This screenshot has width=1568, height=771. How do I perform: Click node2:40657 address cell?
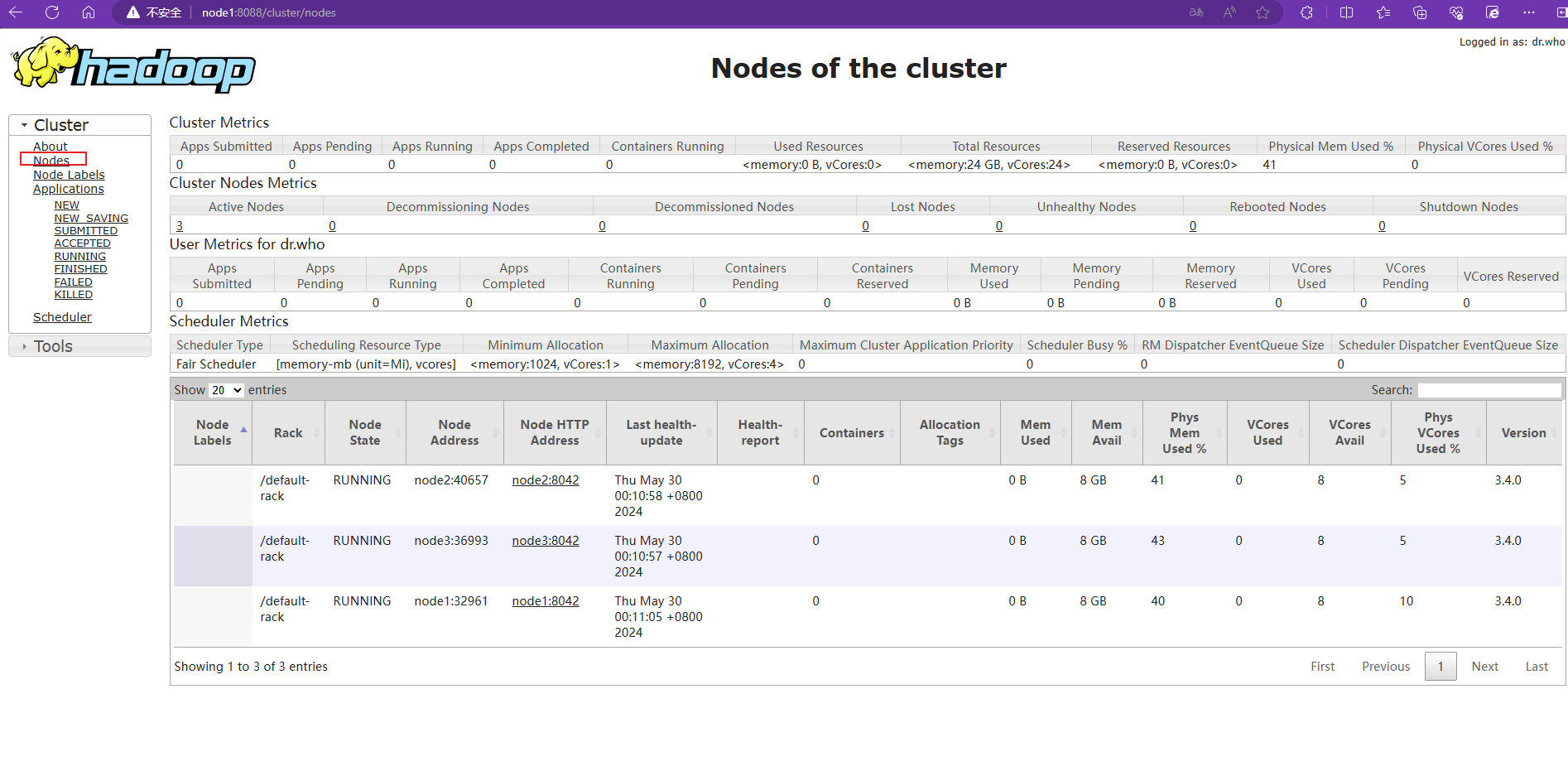tap(451, 480)
